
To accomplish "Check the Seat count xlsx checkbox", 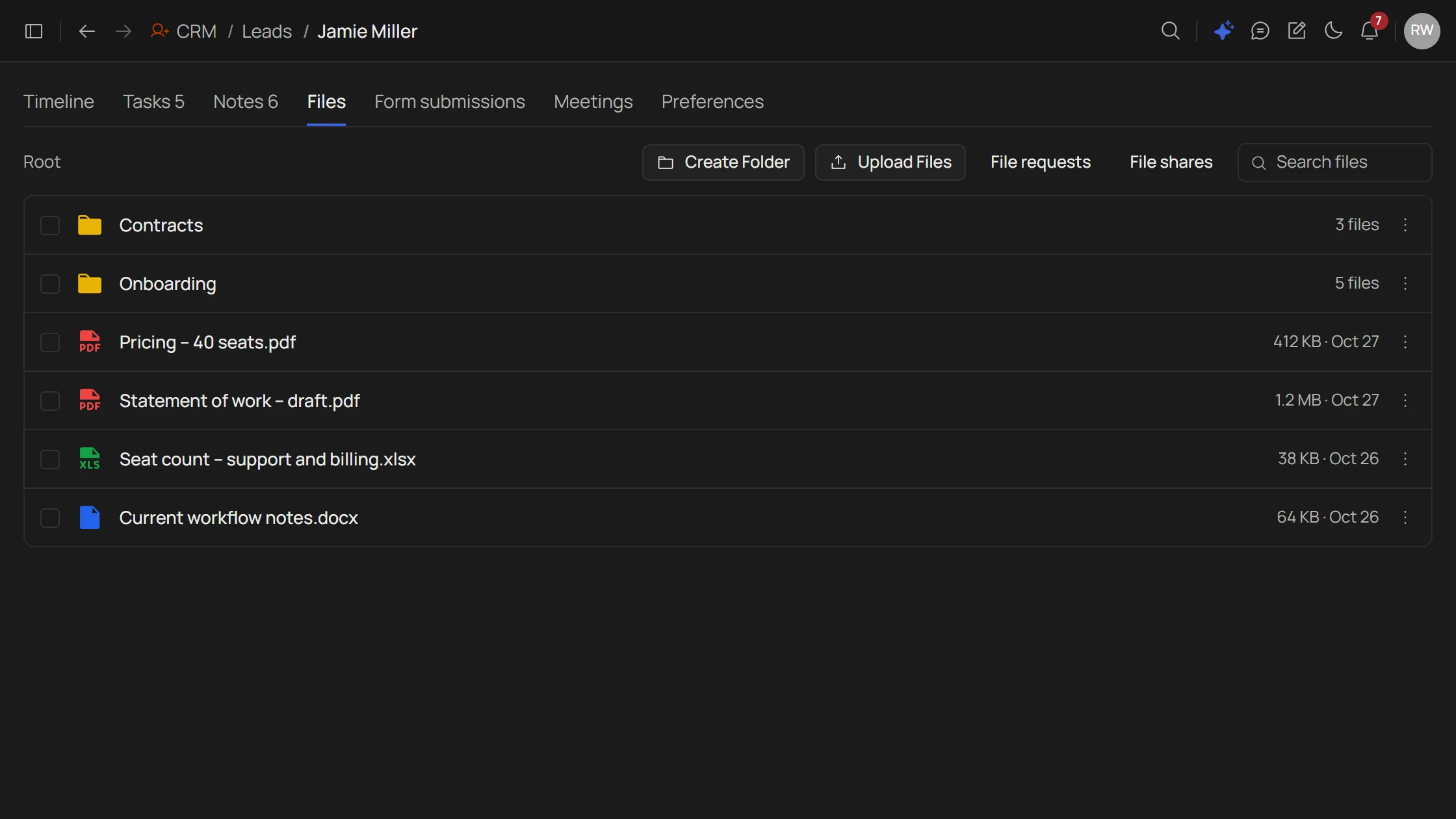I will pyautogui.click(x=50, y=460).
